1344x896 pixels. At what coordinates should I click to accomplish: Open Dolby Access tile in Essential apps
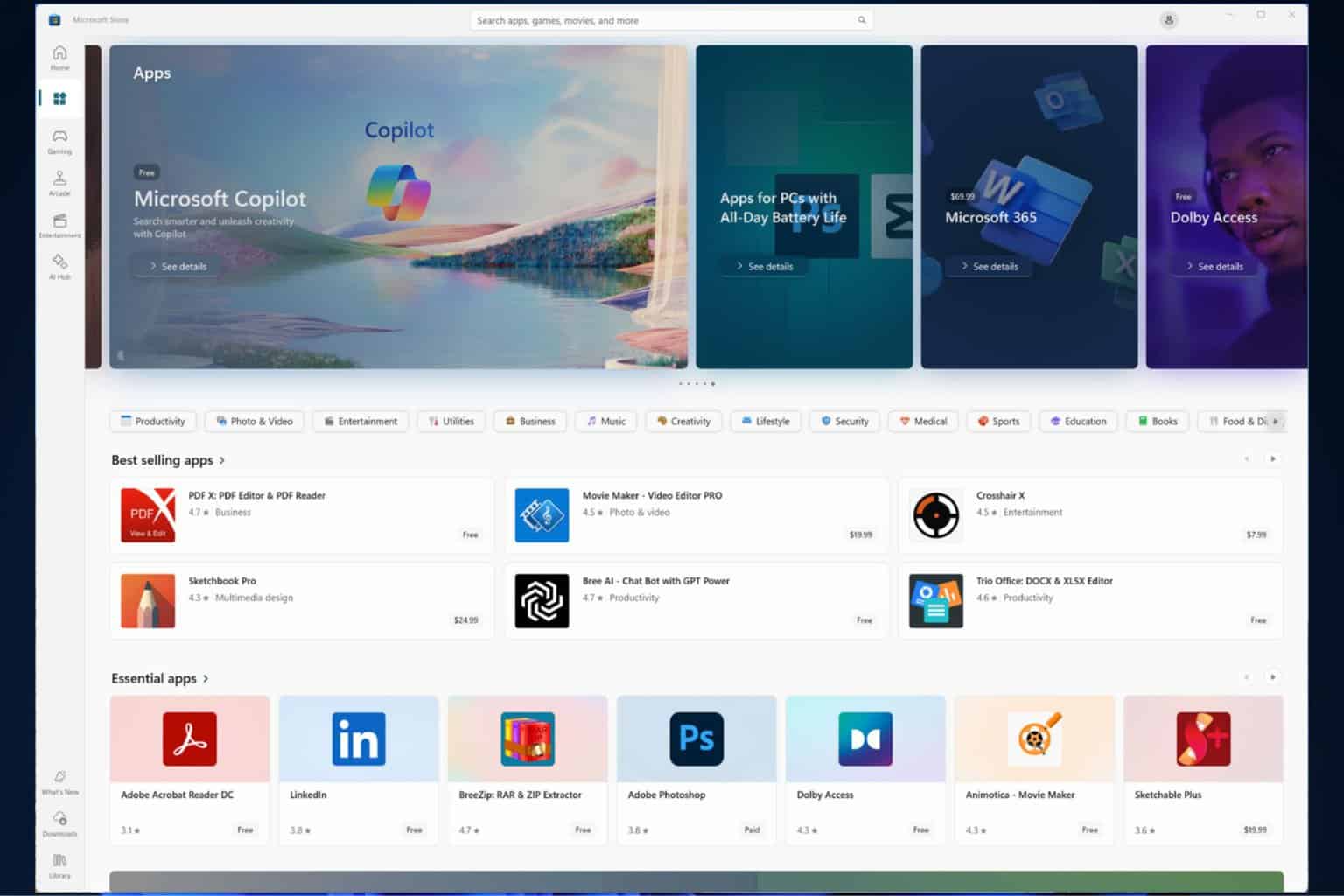[x=865, y=770]
